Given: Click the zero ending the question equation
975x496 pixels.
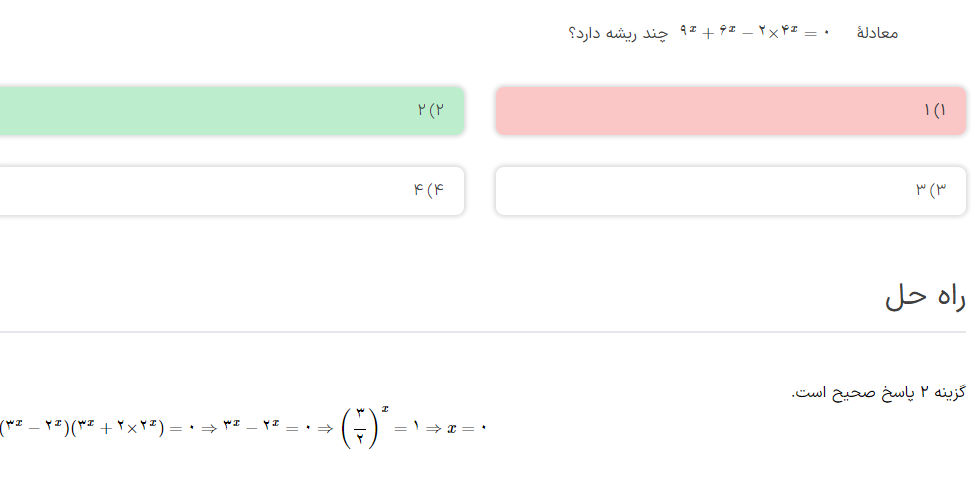Looking at the screenshot, I should point(827,33).
